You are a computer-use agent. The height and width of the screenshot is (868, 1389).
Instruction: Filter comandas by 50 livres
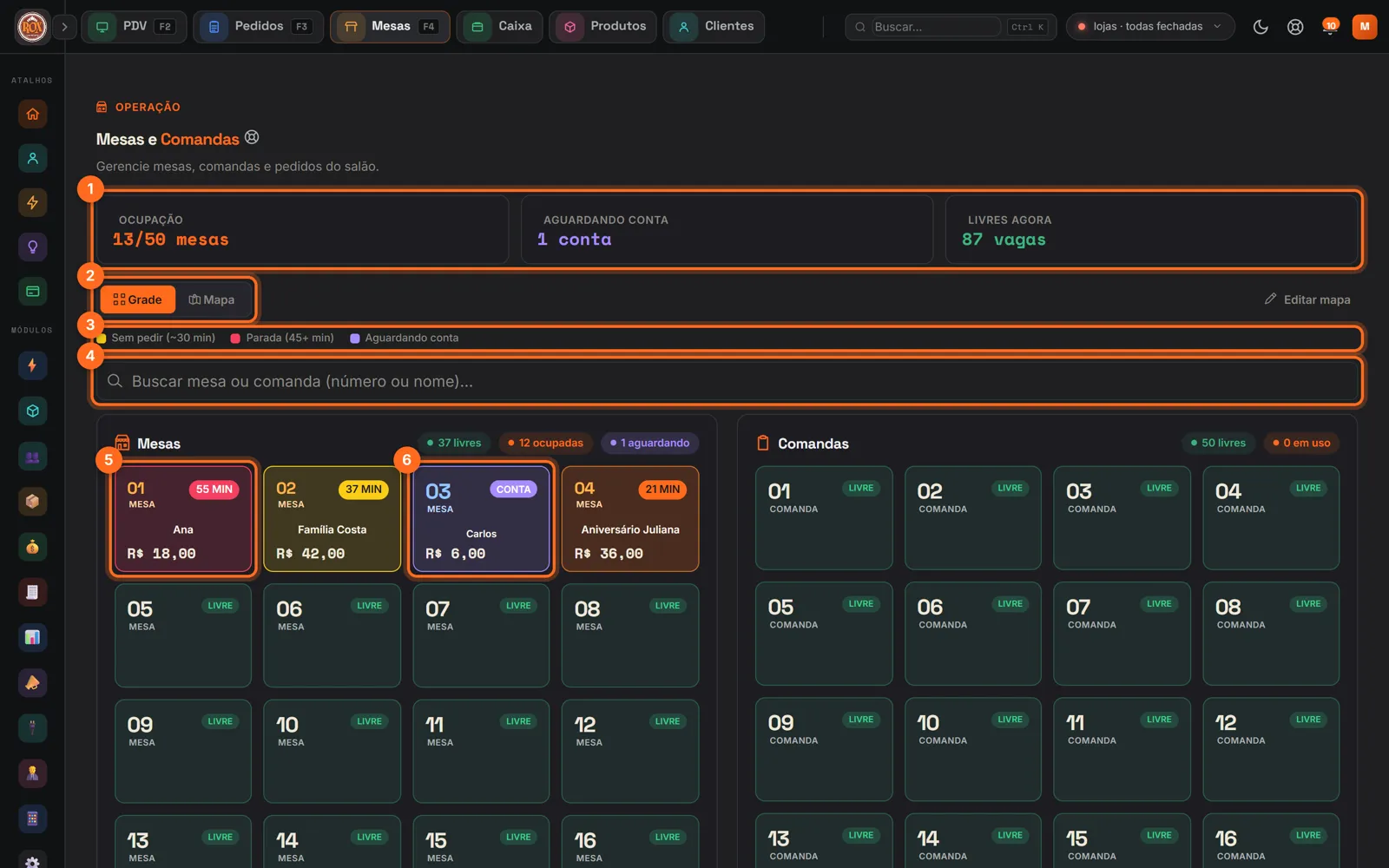tap(1218, 443)
